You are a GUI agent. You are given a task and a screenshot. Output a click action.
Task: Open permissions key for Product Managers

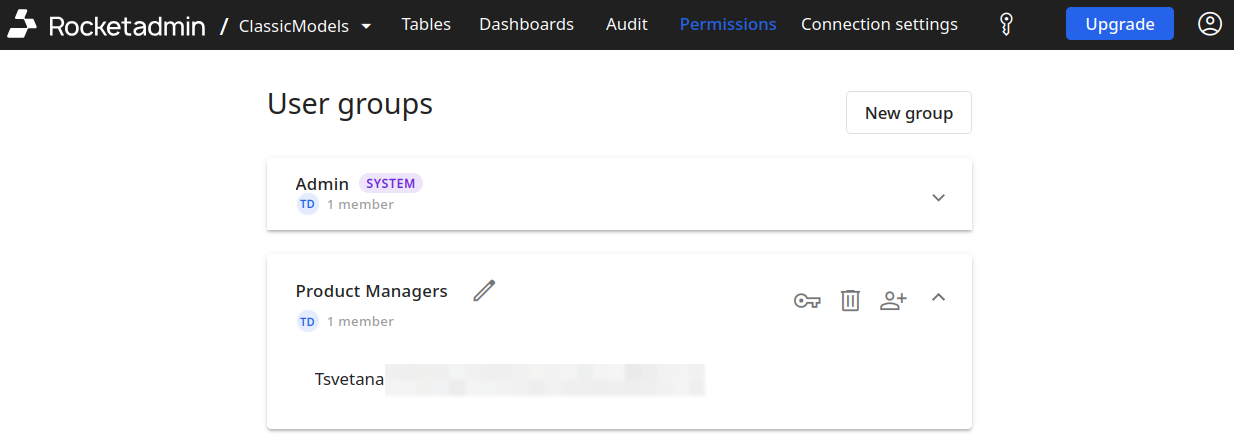[807, 300]
